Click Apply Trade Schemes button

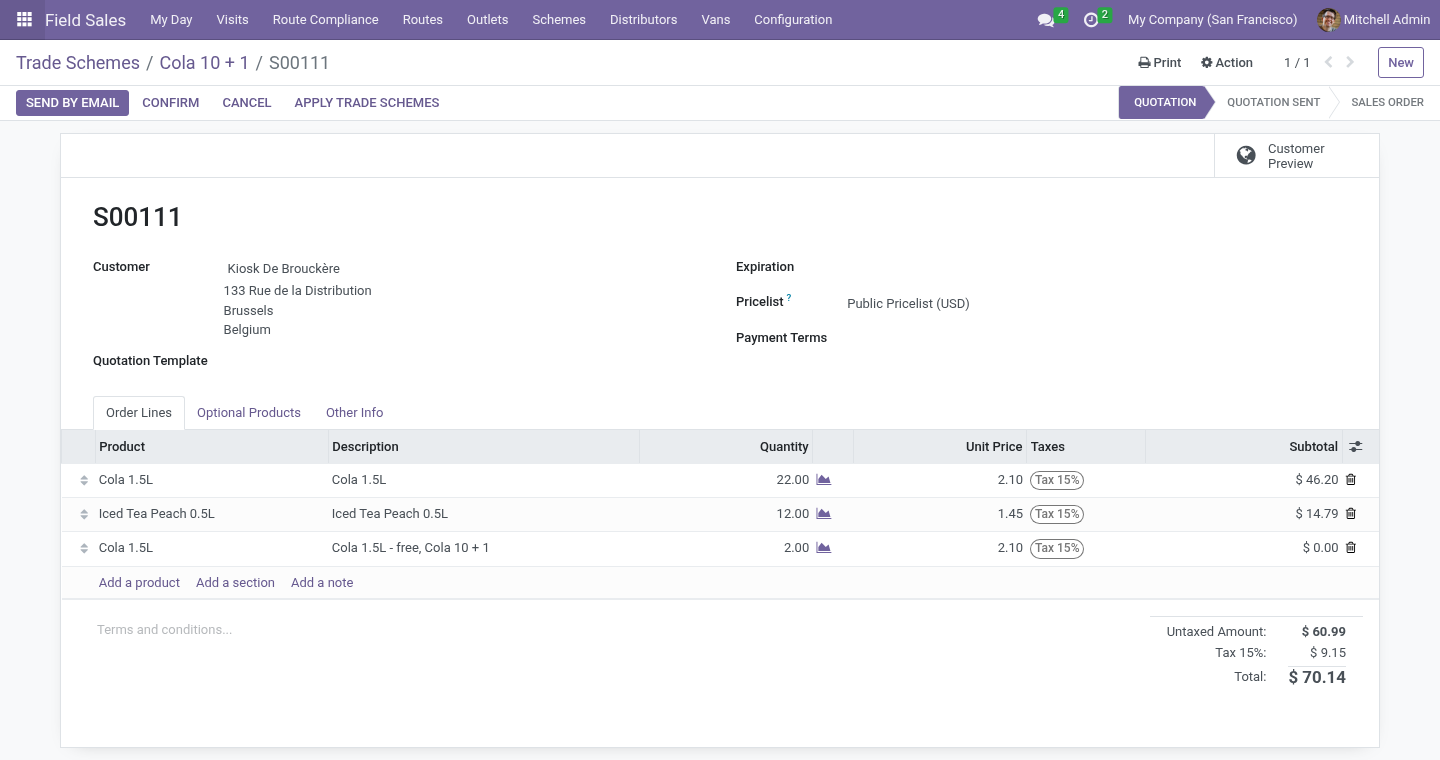(367, 103)
